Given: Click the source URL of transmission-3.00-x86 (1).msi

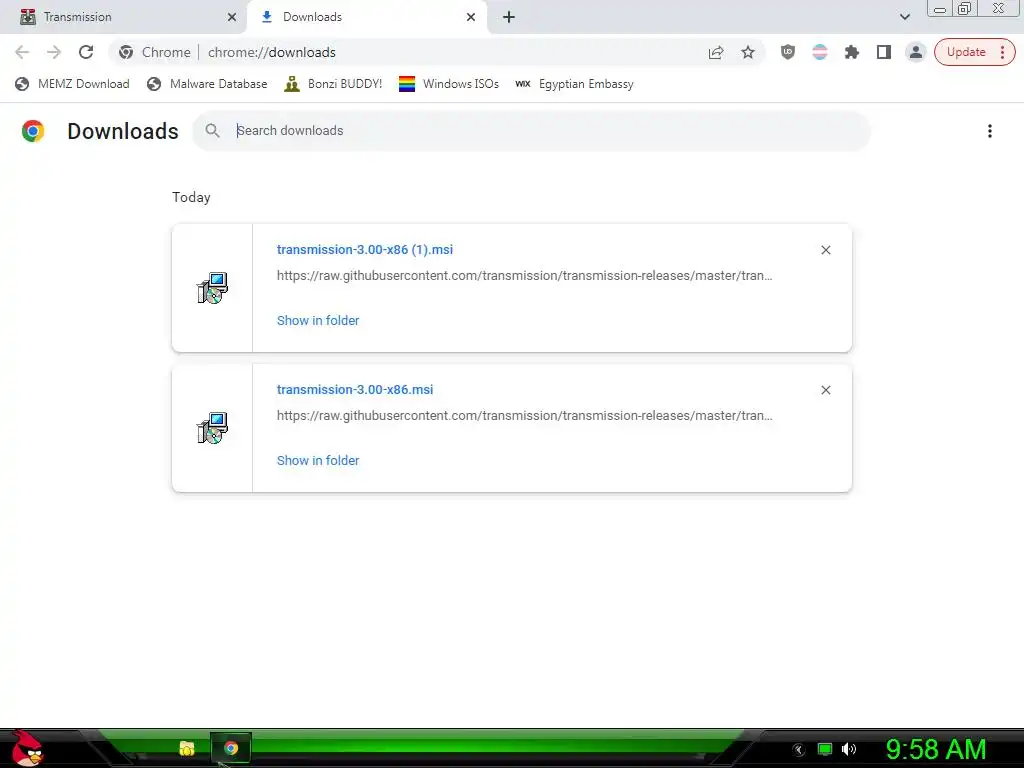Looking at the screenshot, I should [x=524, y=276].
